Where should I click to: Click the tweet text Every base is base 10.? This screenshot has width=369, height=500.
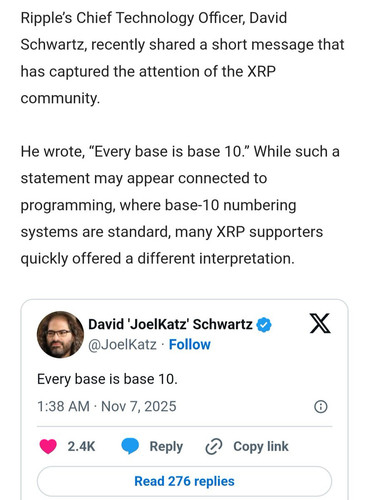click(107, 379)
